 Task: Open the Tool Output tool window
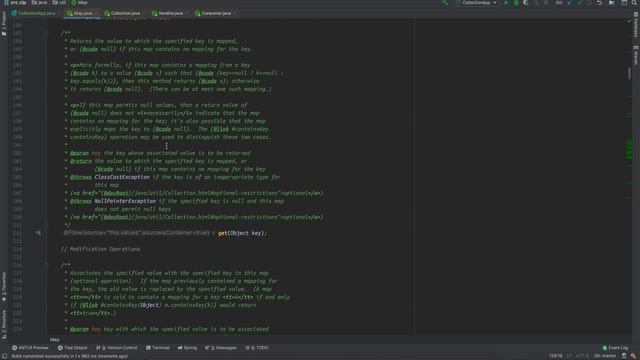pos(72,348)
